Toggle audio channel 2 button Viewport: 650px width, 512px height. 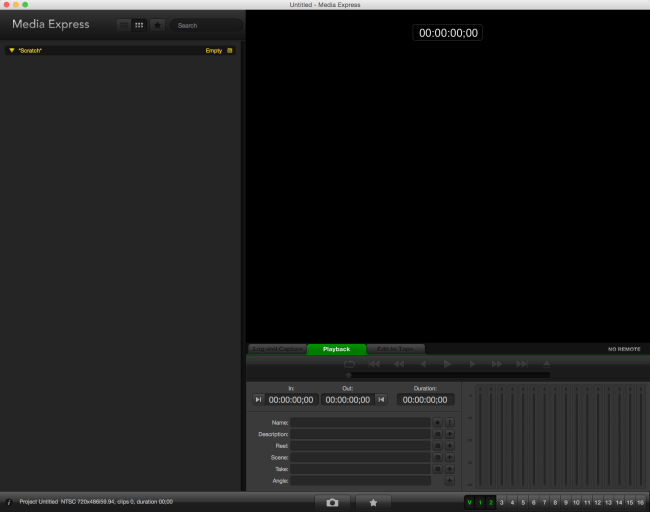pyautogui.click(x=491, y=502)
